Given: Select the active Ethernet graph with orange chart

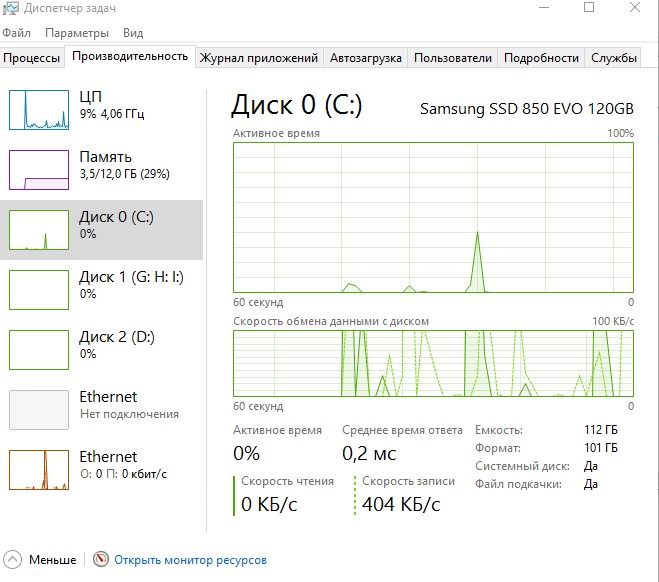Looking at the screenshot, I should pos(37,469).
